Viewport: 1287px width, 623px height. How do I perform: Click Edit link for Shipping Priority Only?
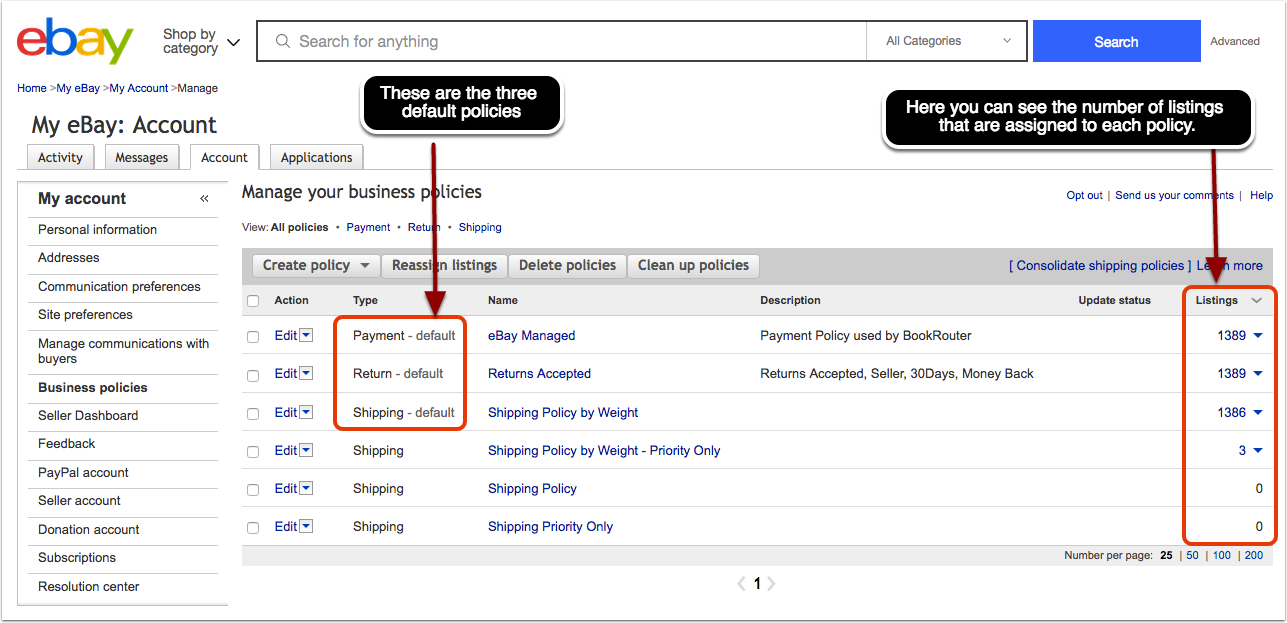(286, 526)
